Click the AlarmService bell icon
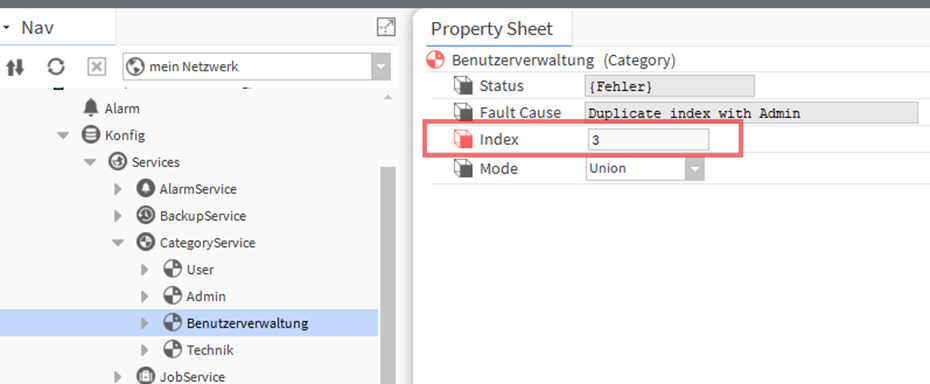This screenshot has width=930, height=384. tap(145, 189)
